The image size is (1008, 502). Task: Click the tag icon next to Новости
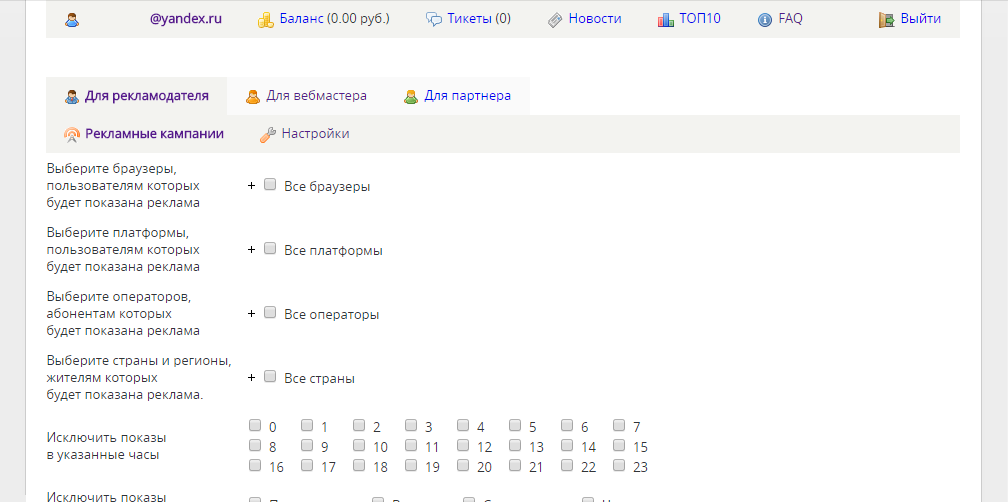555,20
